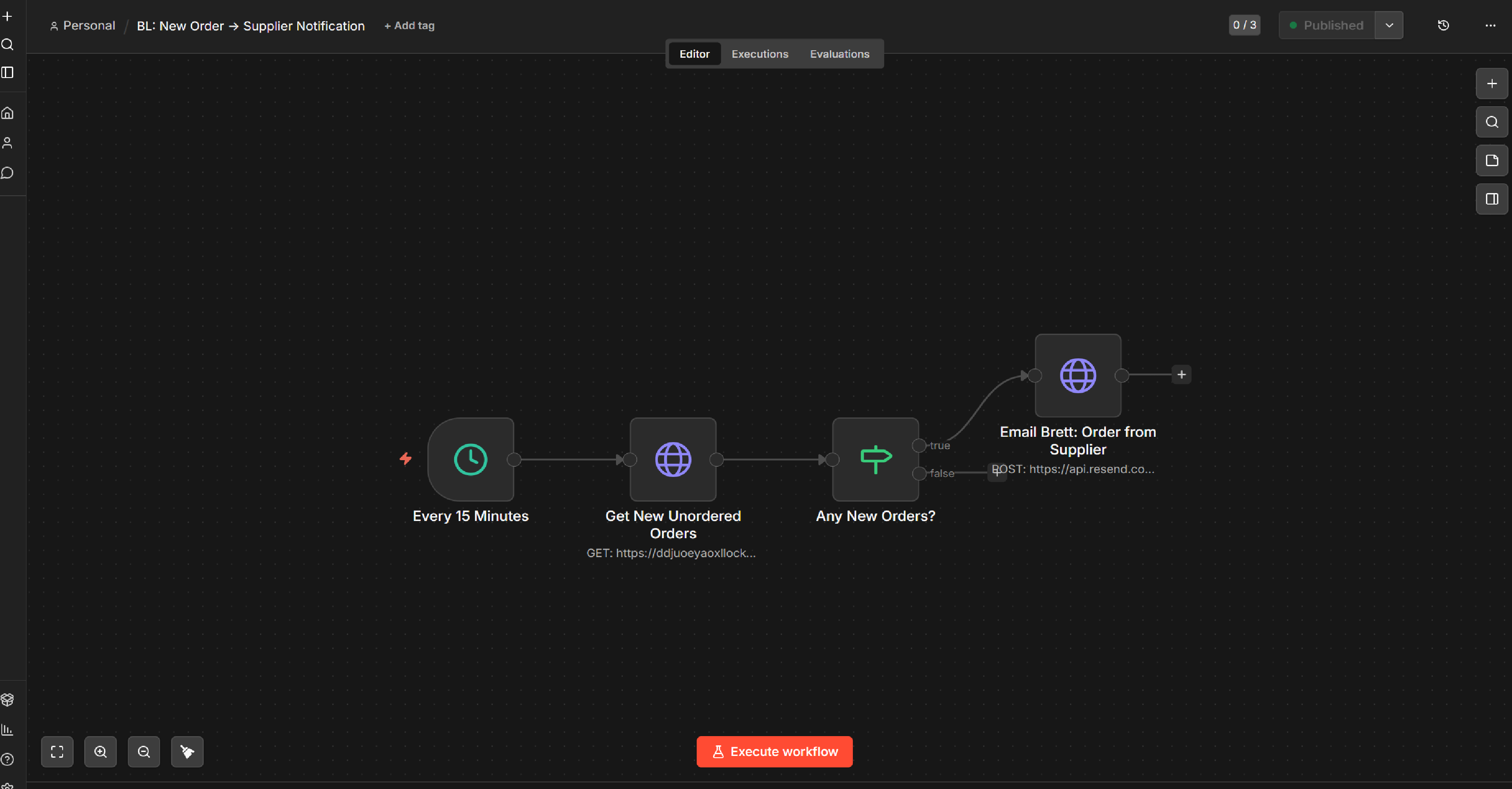Fit the workflow to view
The width and height of the screenshot is (1512, 789).
pyautogui.click(x=57, y=752)
